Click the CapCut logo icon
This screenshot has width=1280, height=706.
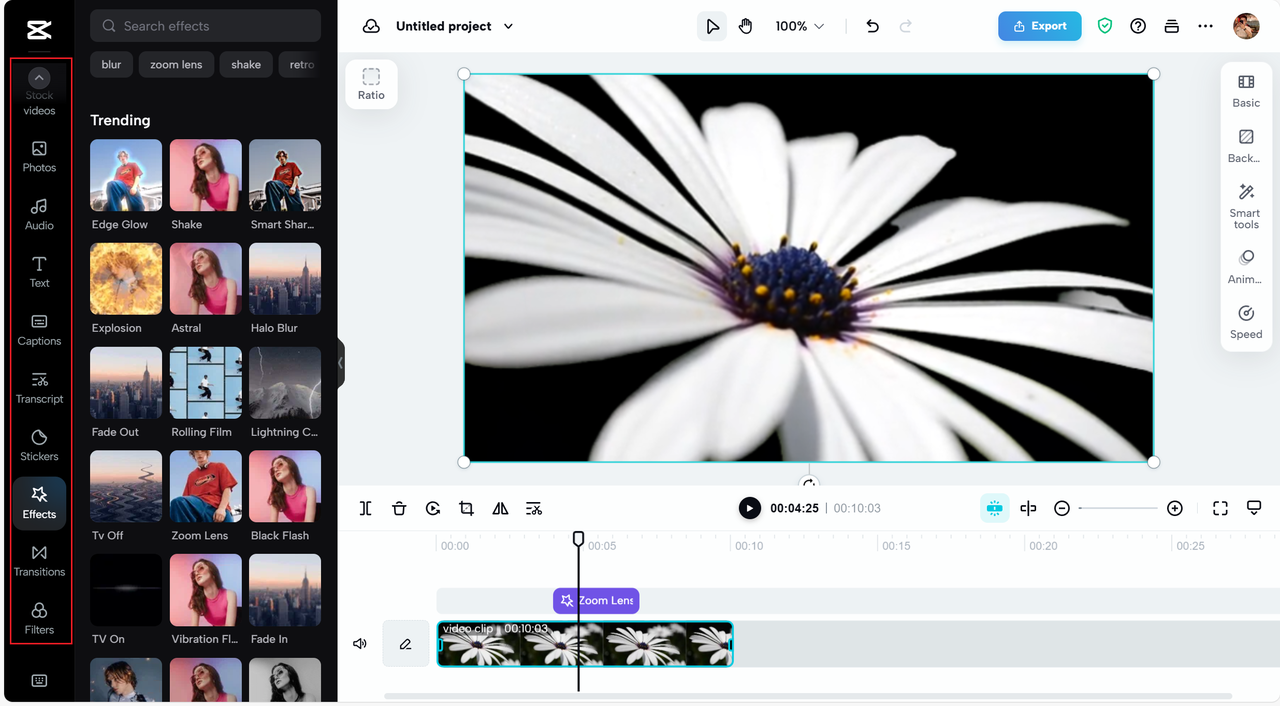pos(39,30)
